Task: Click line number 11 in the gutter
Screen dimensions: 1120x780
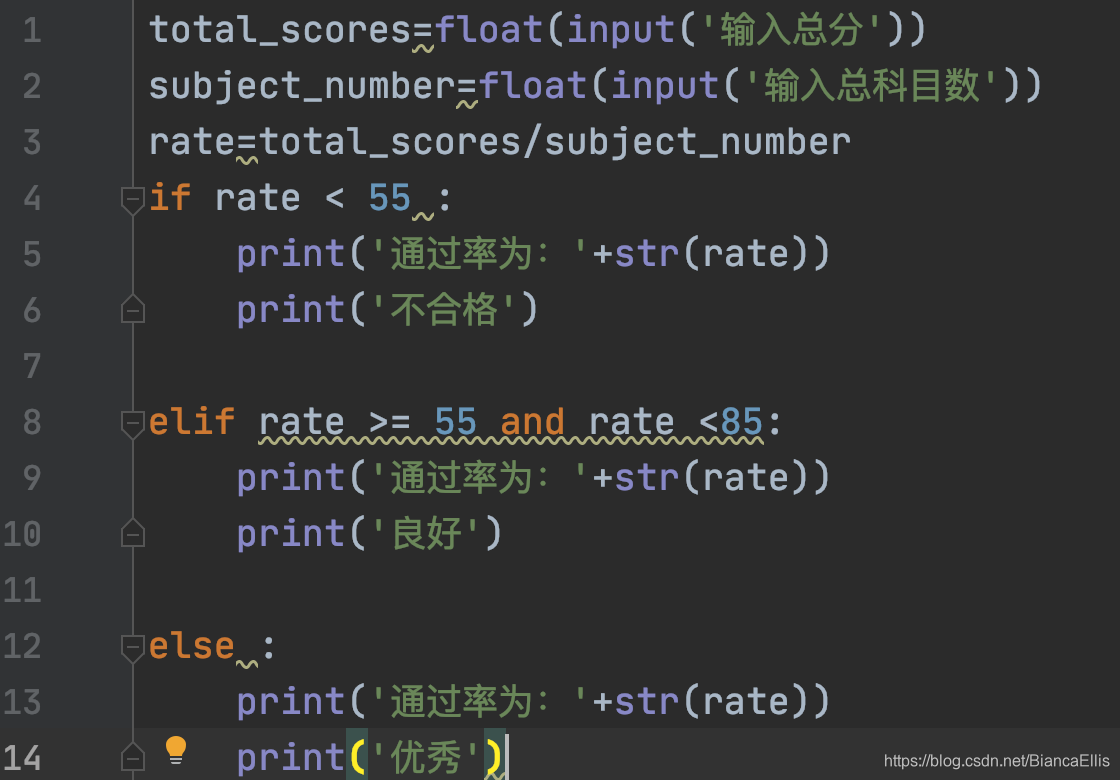Action: (22, 591)
